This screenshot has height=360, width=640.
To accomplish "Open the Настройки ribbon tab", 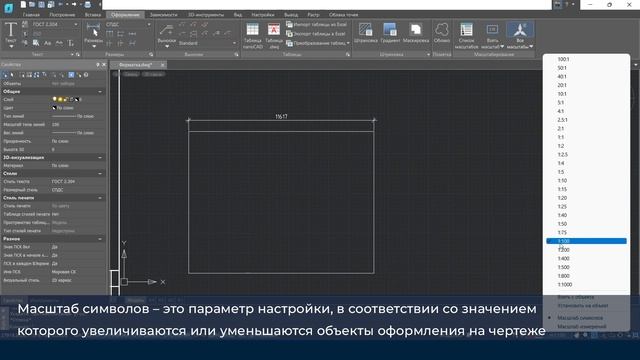I will (x=263, y=15).
